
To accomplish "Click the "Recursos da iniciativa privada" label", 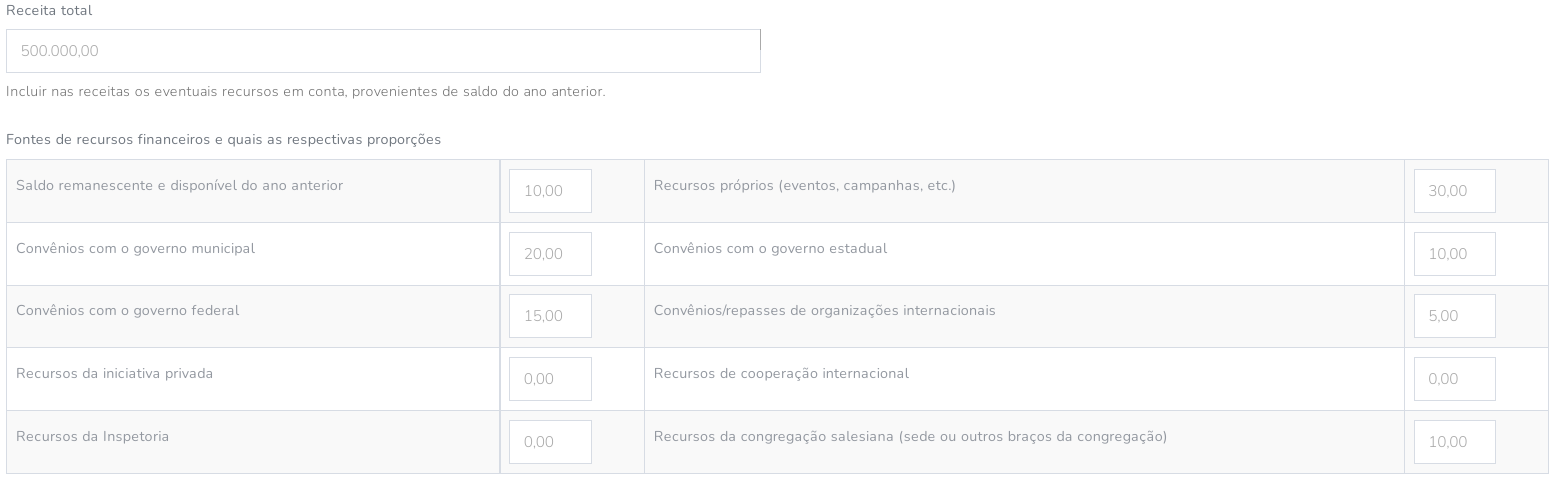I will [114, 374].
